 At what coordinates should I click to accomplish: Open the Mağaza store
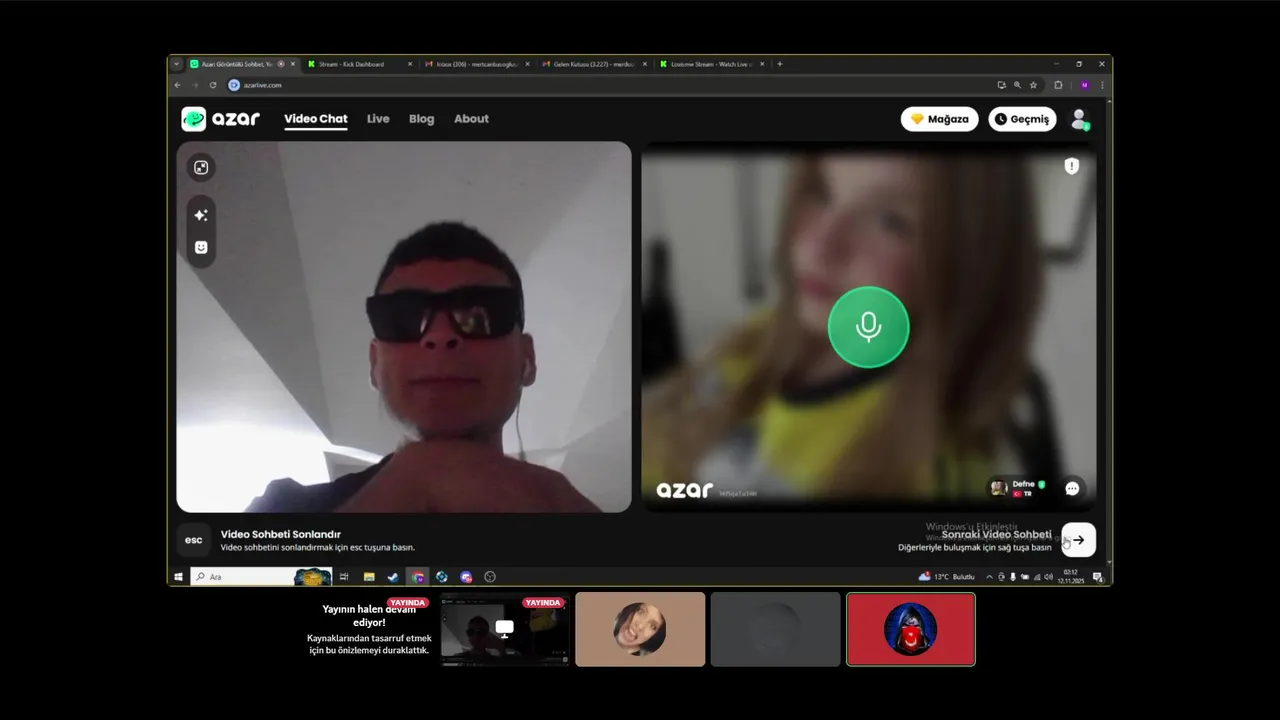[940, 119]
